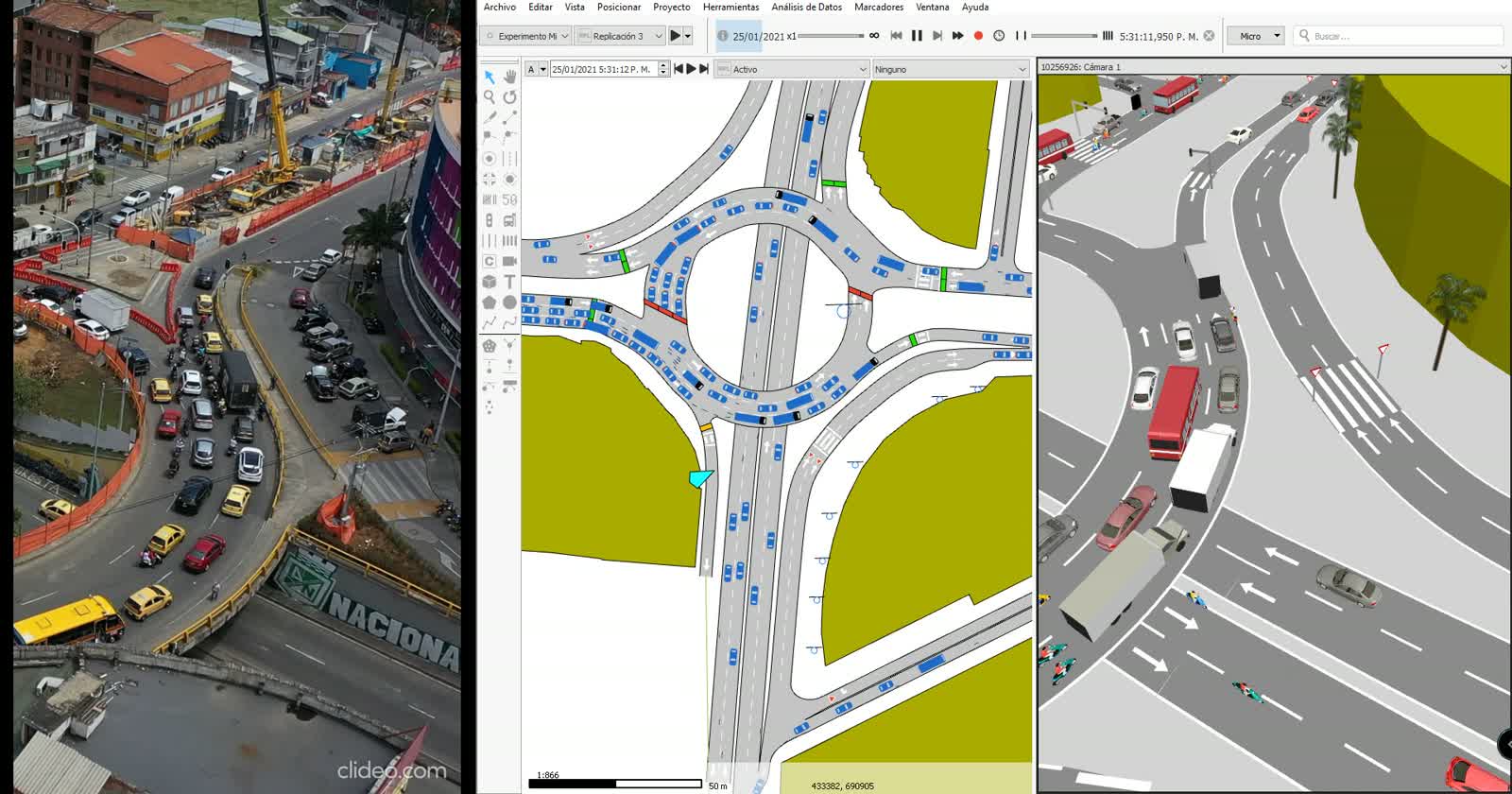
Task: Pick the 3D box tool
Action: coord(490,282)
